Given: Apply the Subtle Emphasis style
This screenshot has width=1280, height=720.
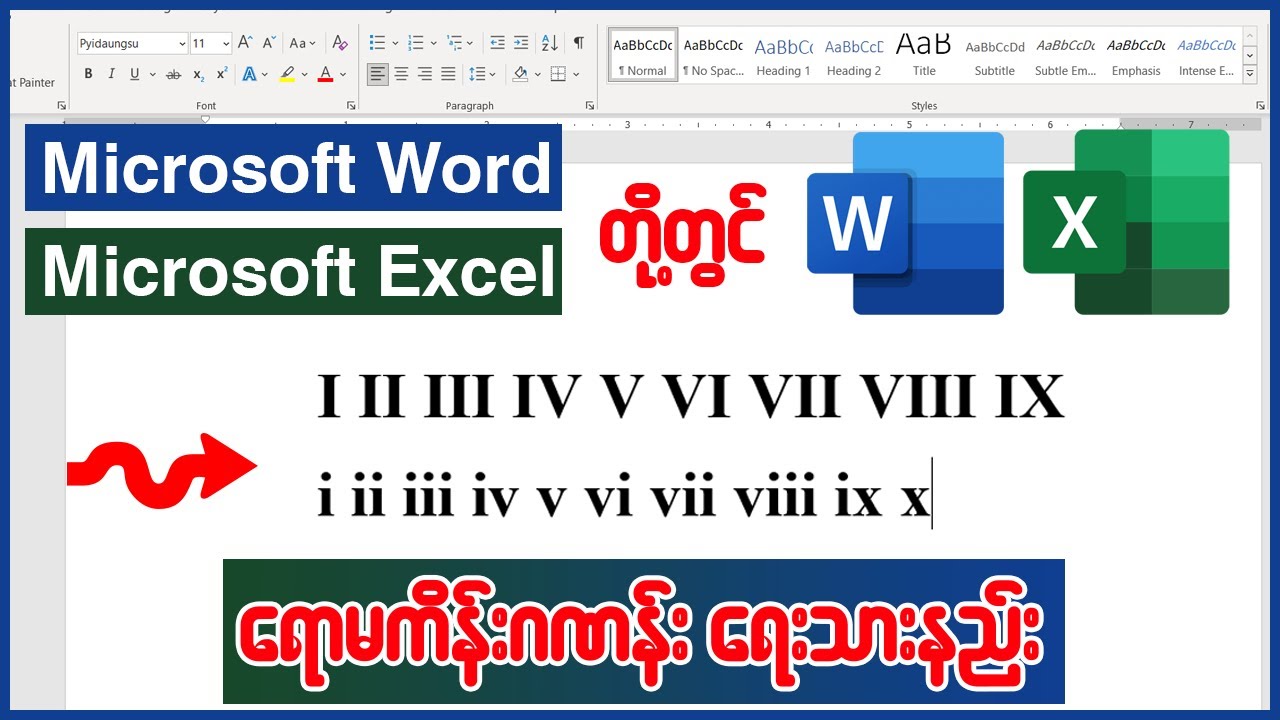Looking at the screenshot, I should 1065,56.
